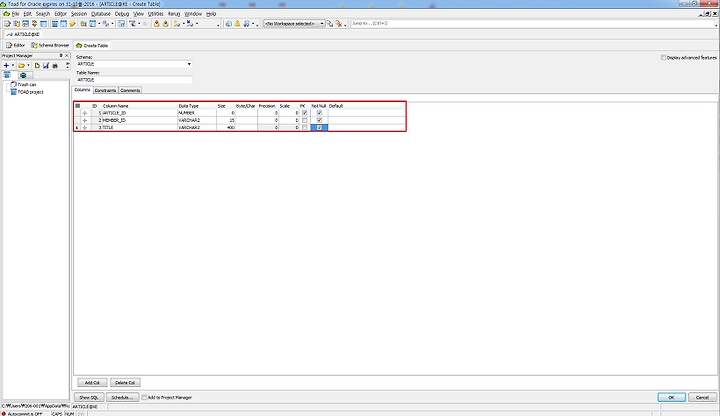Click the Size cell showing 400
The image size is (720, 416).
(225, 128)
